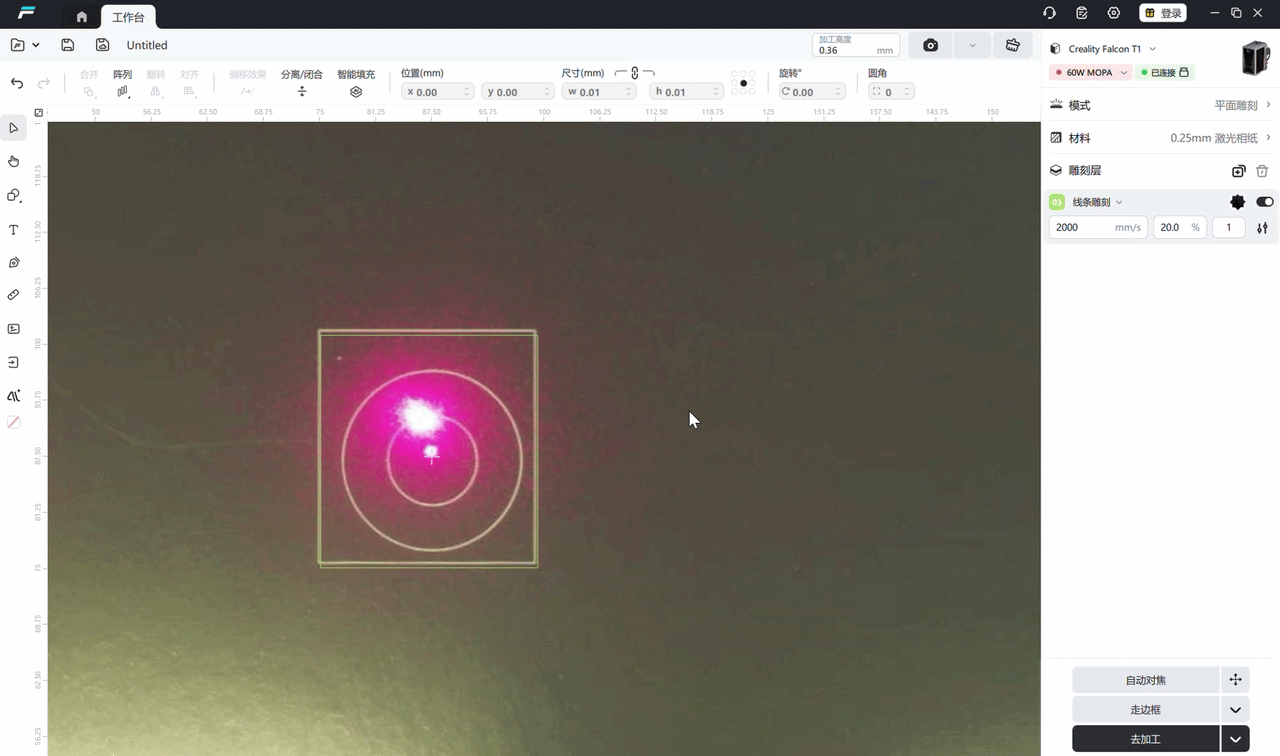Open the 阵列 array tool
Viewport: 1280px width, 756px height.
[122, 83]
